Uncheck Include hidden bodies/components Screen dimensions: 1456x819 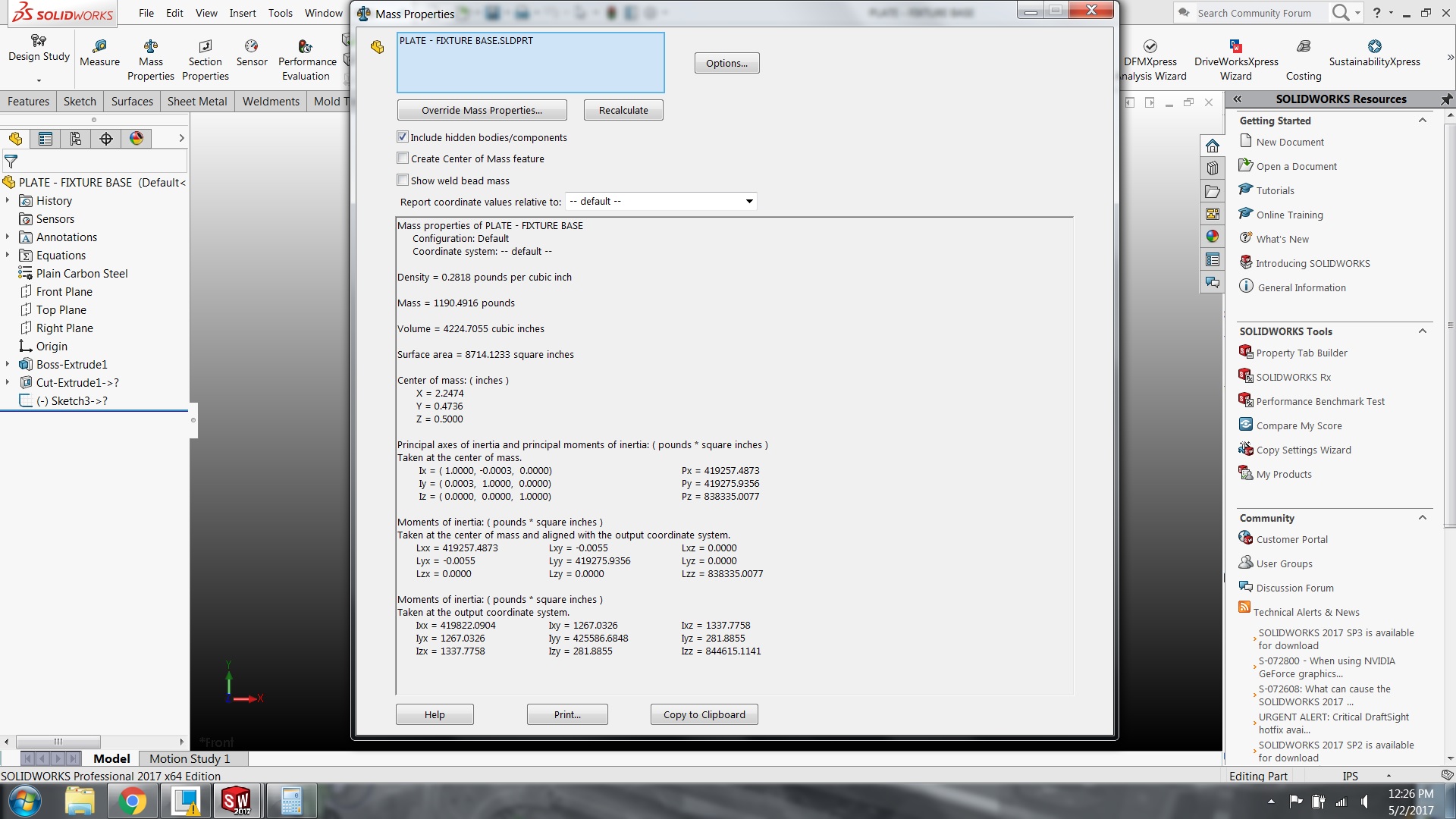(x=403, y=137)
